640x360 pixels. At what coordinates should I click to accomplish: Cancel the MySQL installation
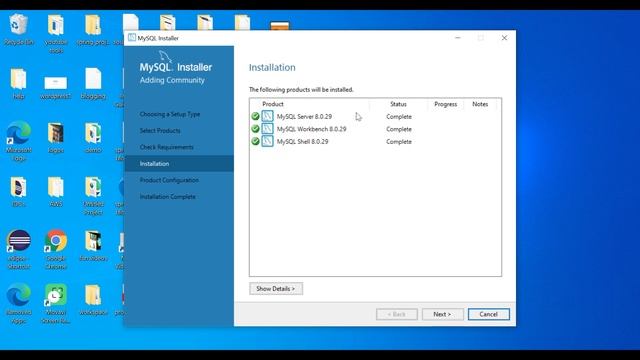(x=489, y=314)
